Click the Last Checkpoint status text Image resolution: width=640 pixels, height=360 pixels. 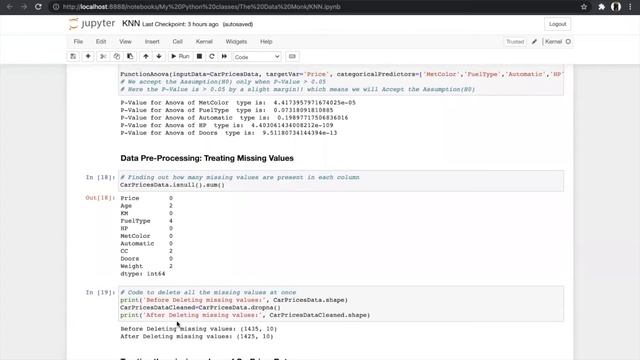coord(180,24)
